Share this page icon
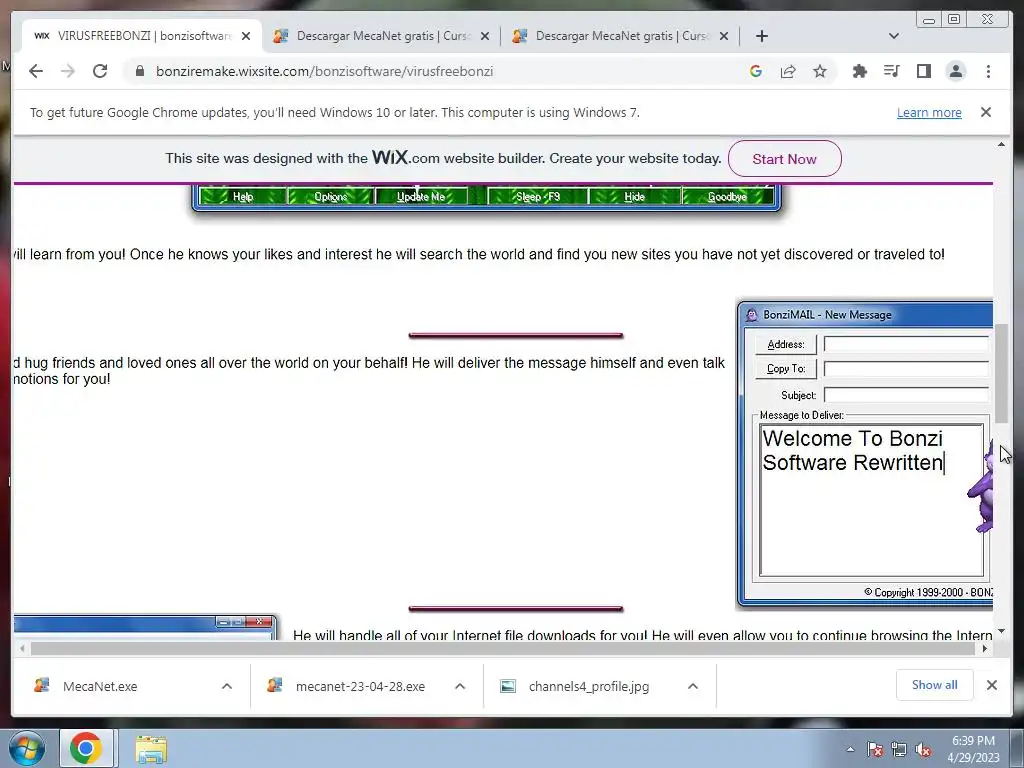Screen dimensions: 1024x768 [x=788, y=71]
